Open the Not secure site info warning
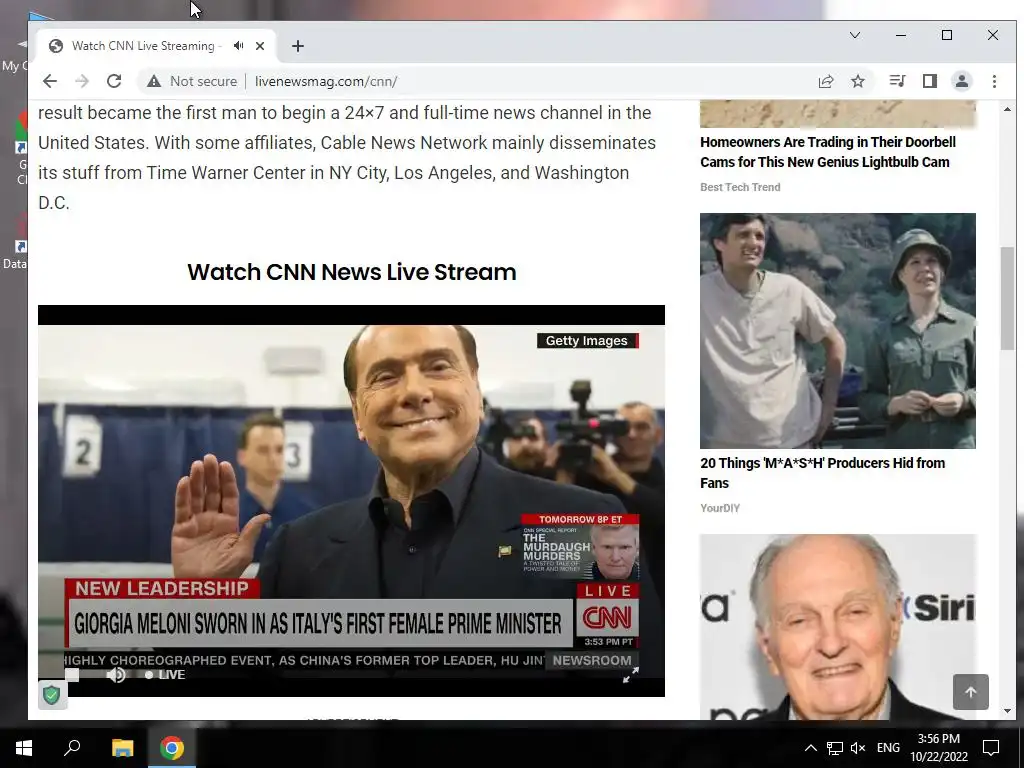1024x768 pixels. pyautogui.click(x=191, y=81)
